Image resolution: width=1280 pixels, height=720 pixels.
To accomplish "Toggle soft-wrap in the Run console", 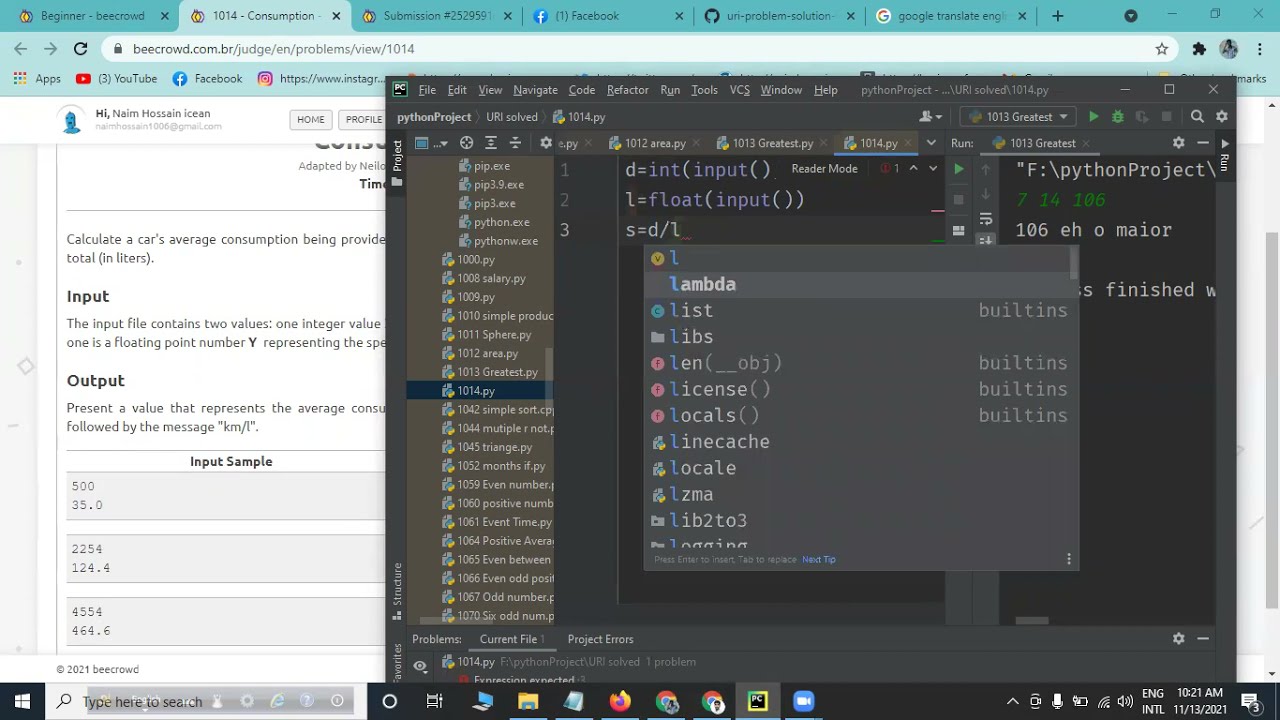I will coord(986,219).
